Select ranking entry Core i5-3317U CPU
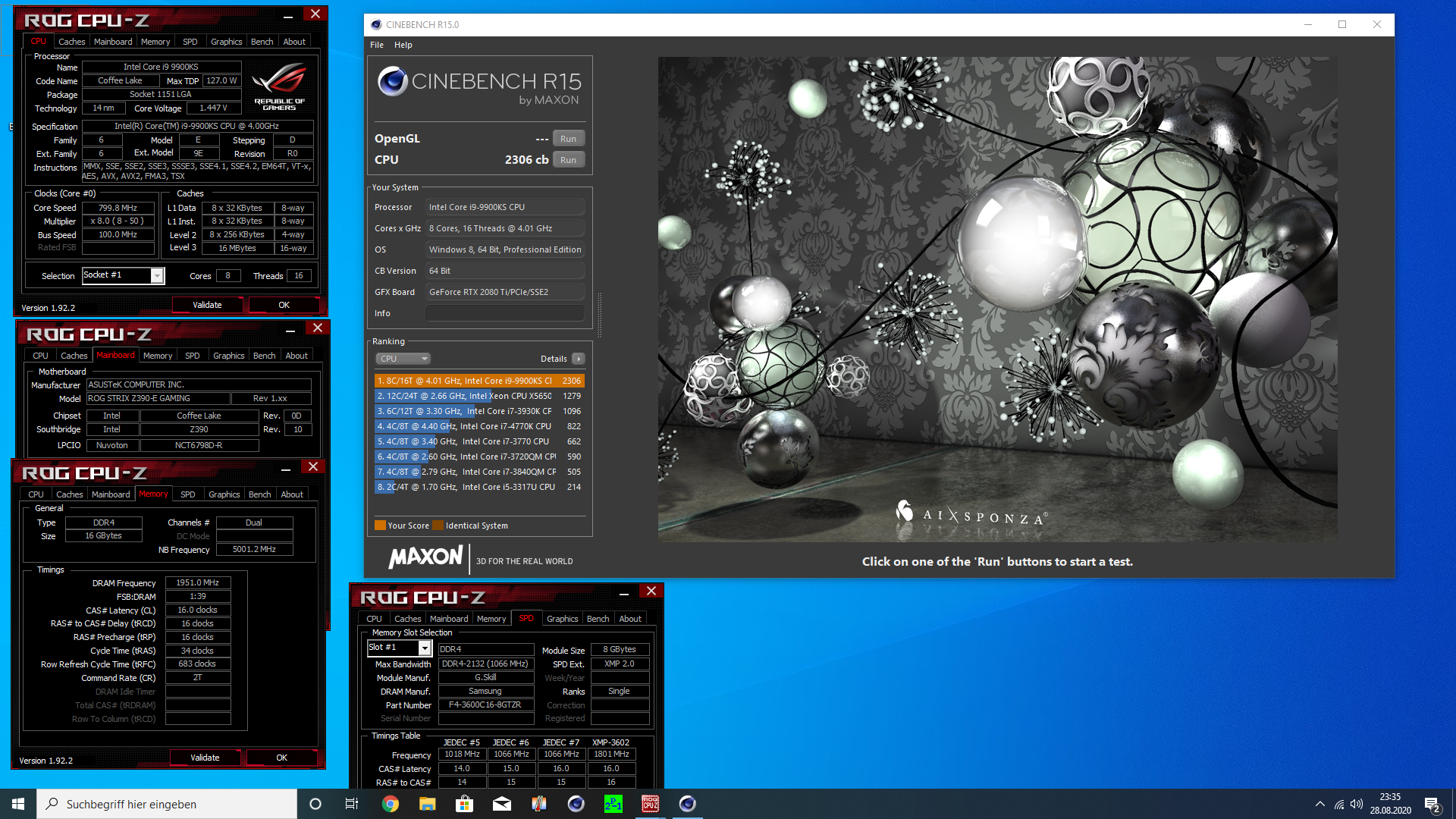The image size is (1456, 819). coord(479,487)
